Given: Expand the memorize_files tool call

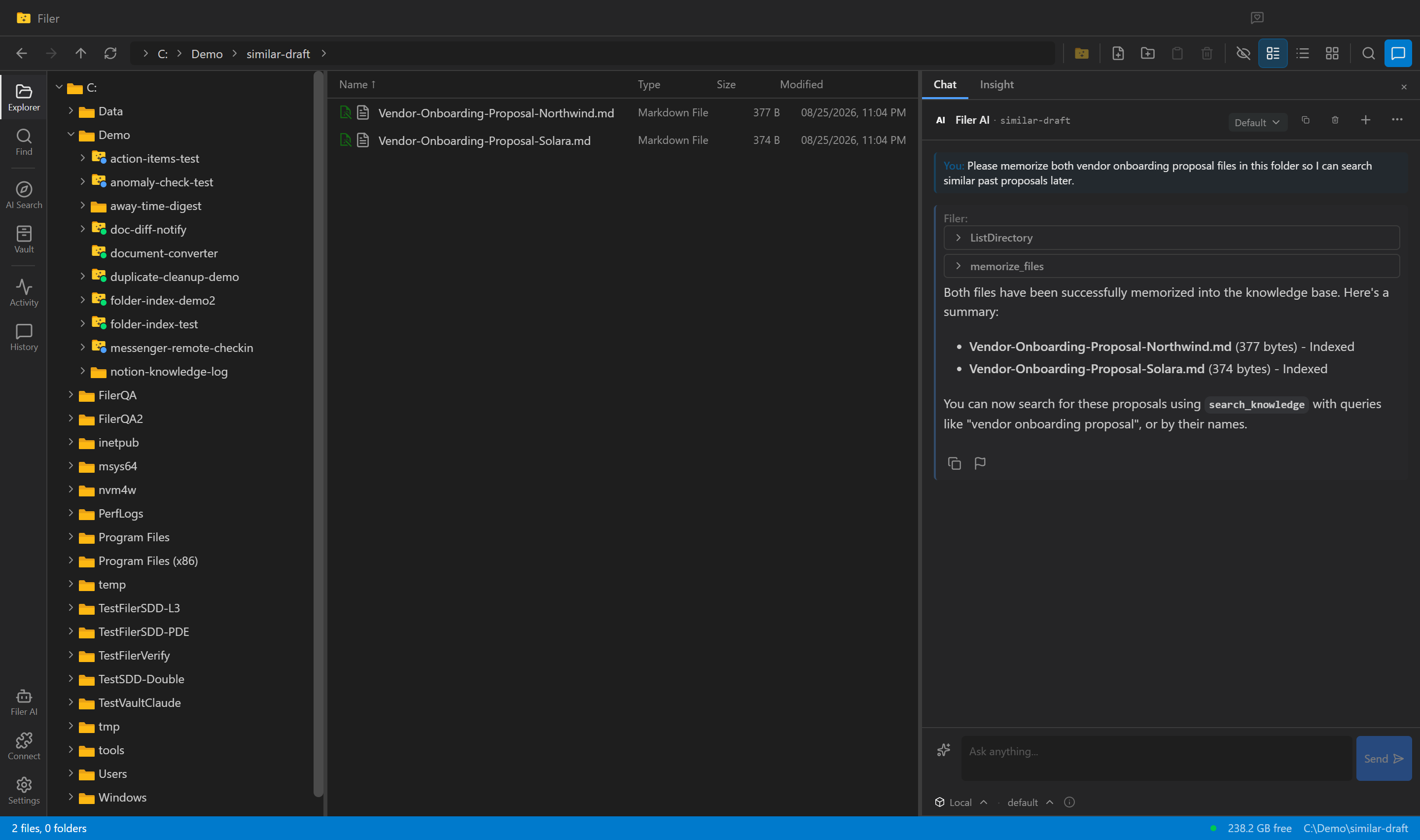Looking at the screenshot, I should 1171,266.
